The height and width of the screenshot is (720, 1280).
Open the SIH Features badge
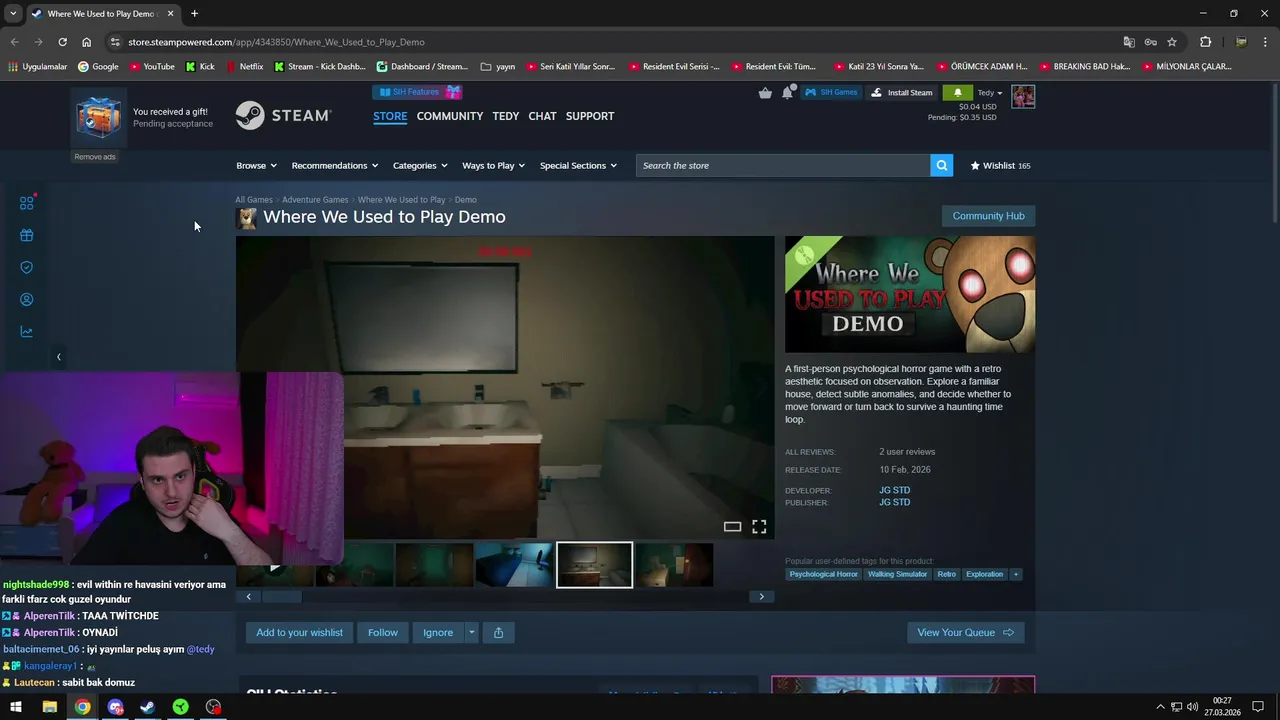tap(418, 92)
